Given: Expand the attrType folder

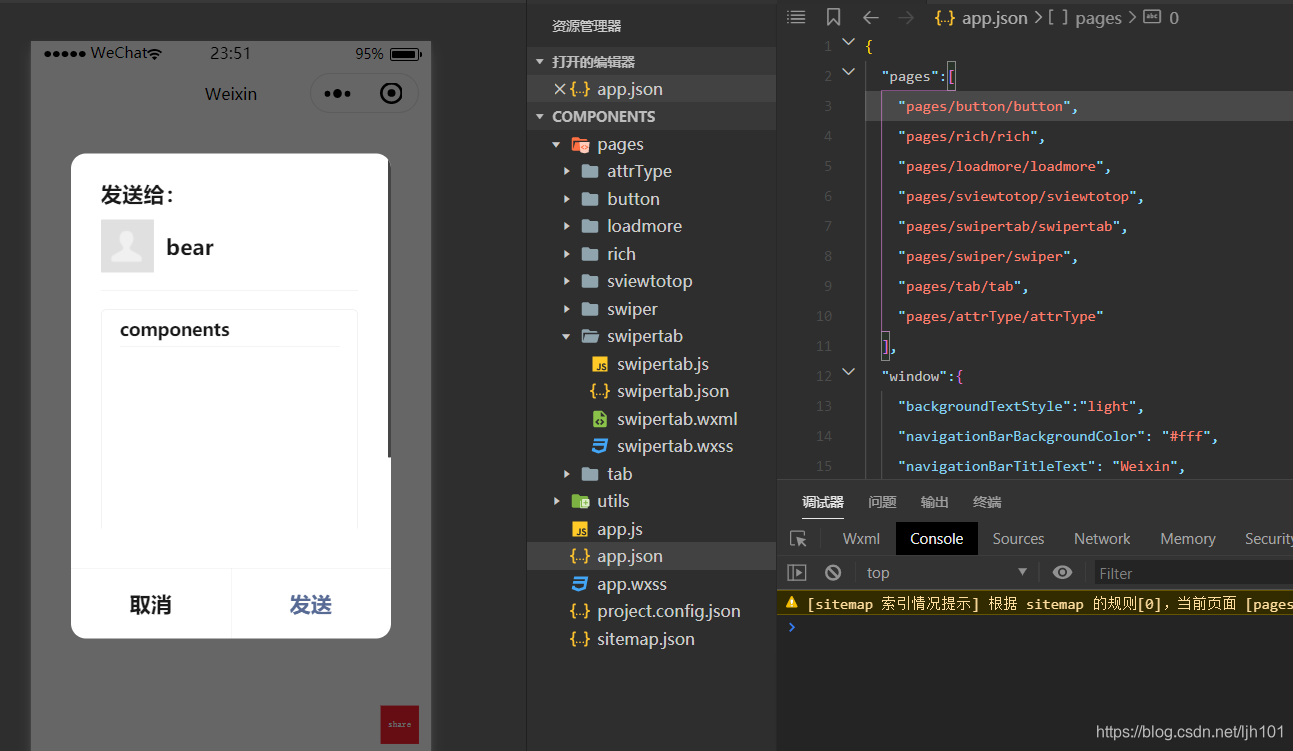Looking at the screenshot, I should [567, 172].
